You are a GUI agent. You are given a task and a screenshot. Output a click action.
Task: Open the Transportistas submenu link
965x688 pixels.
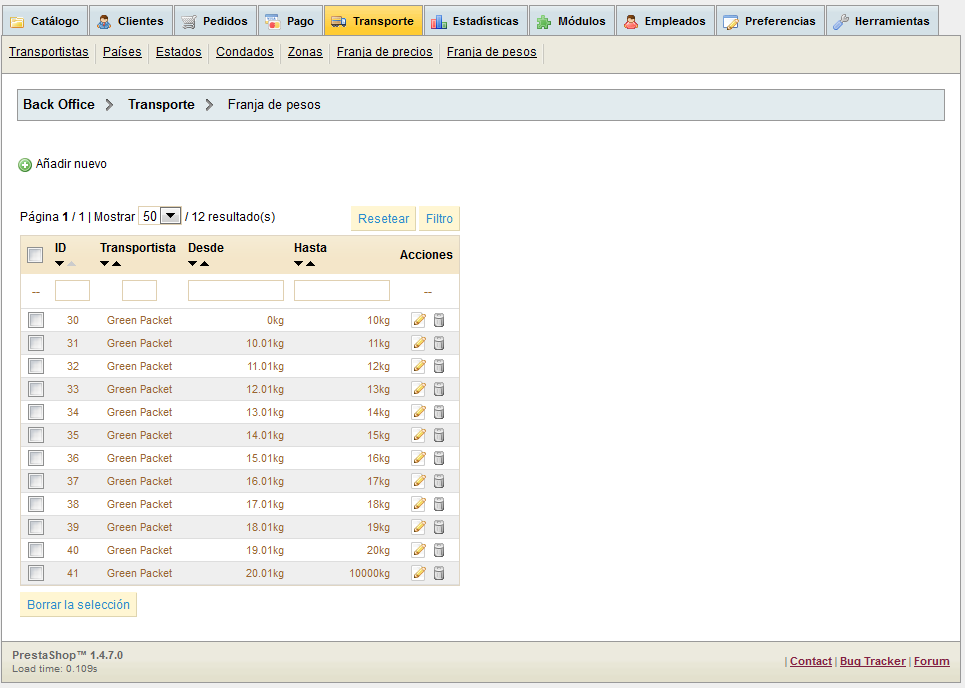(49, 52)
